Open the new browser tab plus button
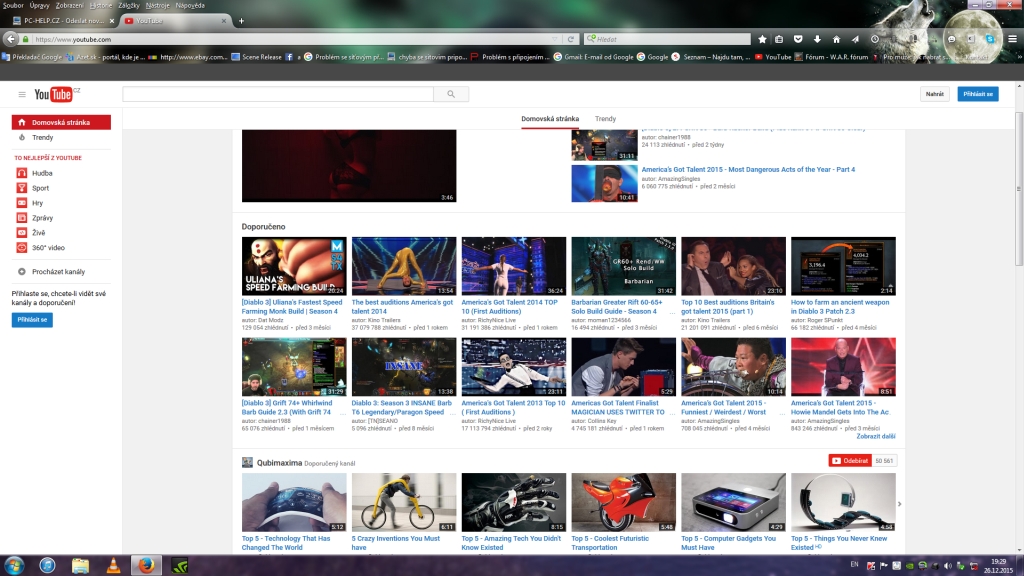This screenshot has height=576, width=1024. 241,20
